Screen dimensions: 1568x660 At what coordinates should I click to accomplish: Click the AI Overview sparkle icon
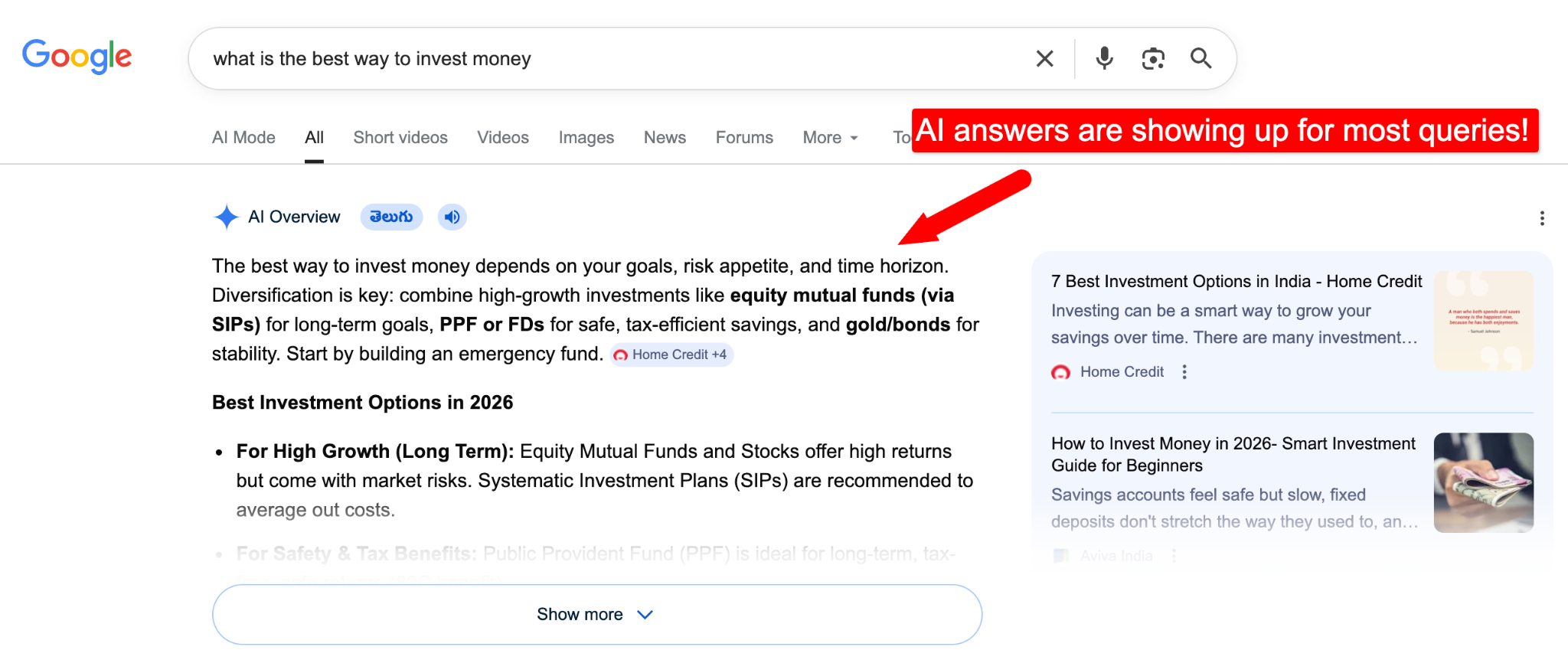(226, 217)
